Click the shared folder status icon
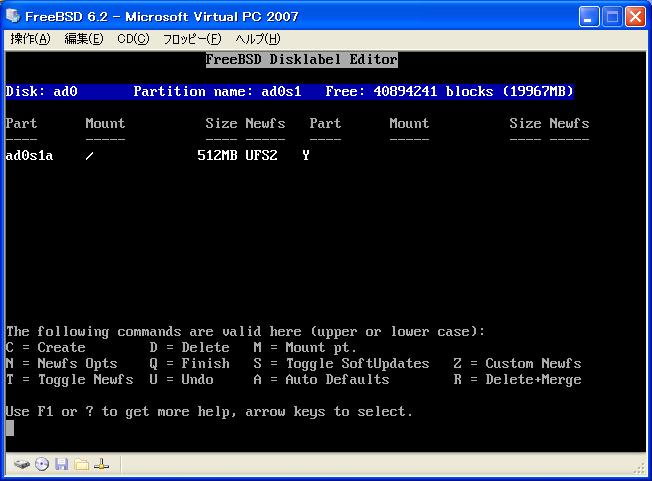 82,464
